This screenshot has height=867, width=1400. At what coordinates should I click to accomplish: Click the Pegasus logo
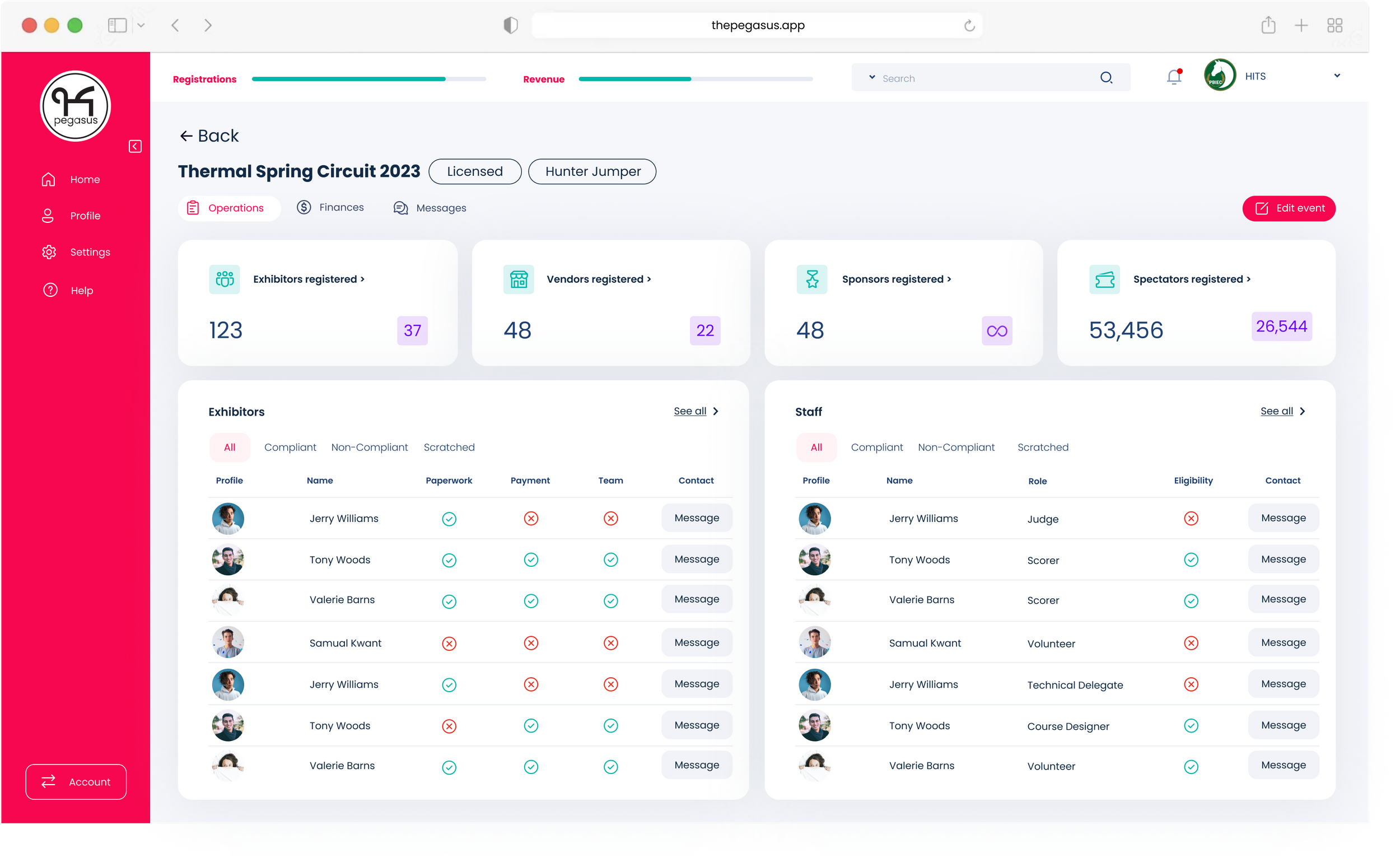pyautogui.click(x=75, y=106)
